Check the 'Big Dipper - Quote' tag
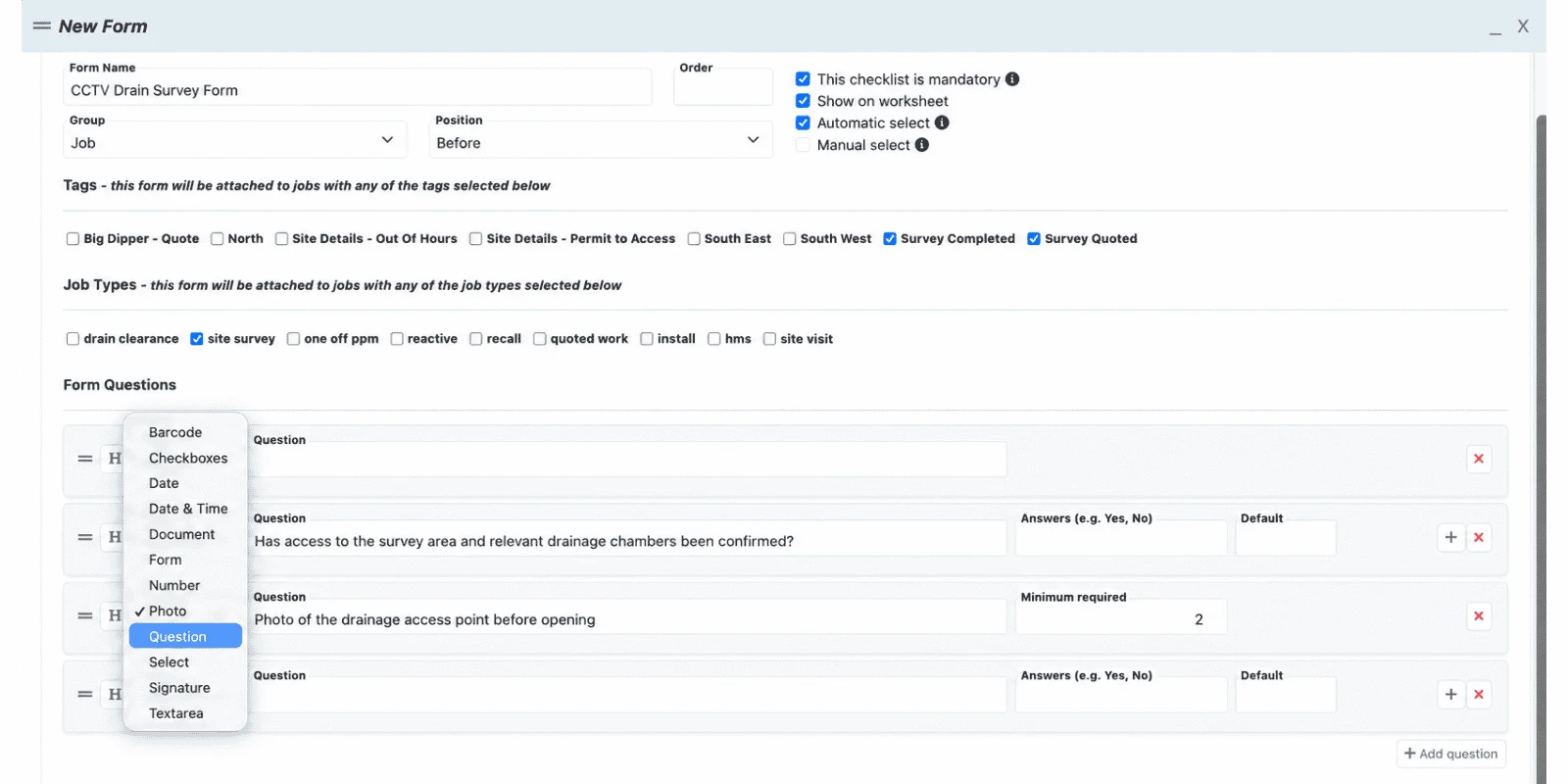Image resolution: width=1568 pixels, height=784 pixels. point(73,238)
